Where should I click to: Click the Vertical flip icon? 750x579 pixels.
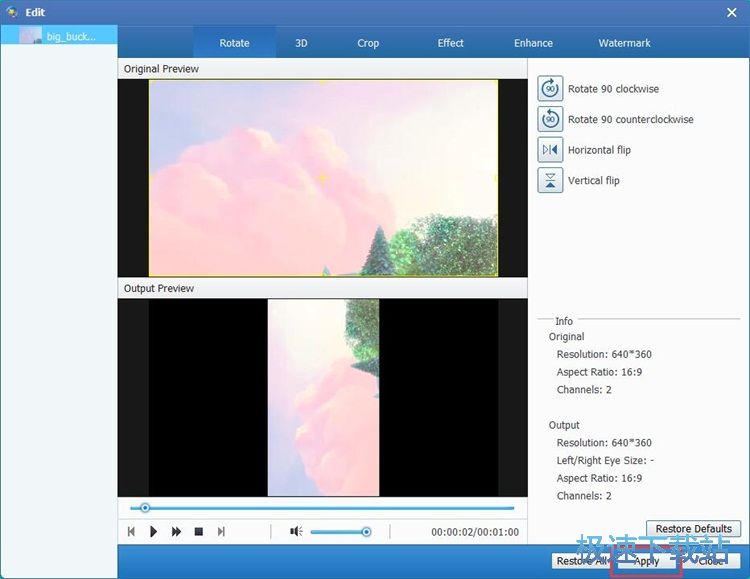tap(550, 180)
